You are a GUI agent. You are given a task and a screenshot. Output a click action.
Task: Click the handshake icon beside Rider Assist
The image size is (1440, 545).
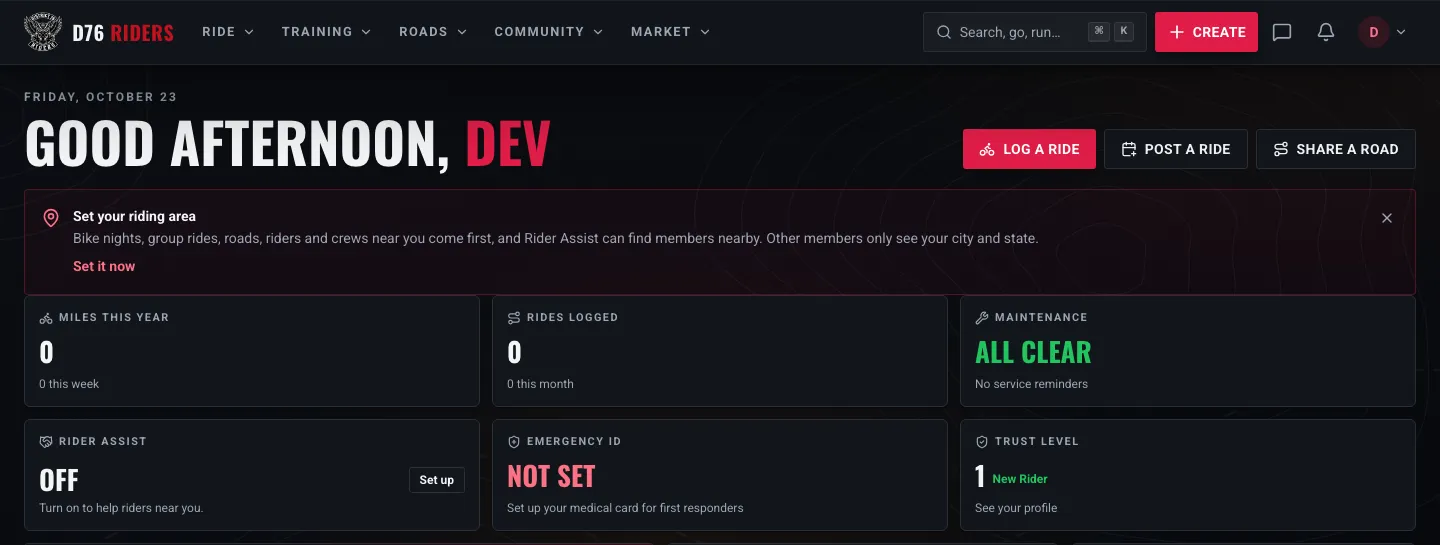point(46,442)
